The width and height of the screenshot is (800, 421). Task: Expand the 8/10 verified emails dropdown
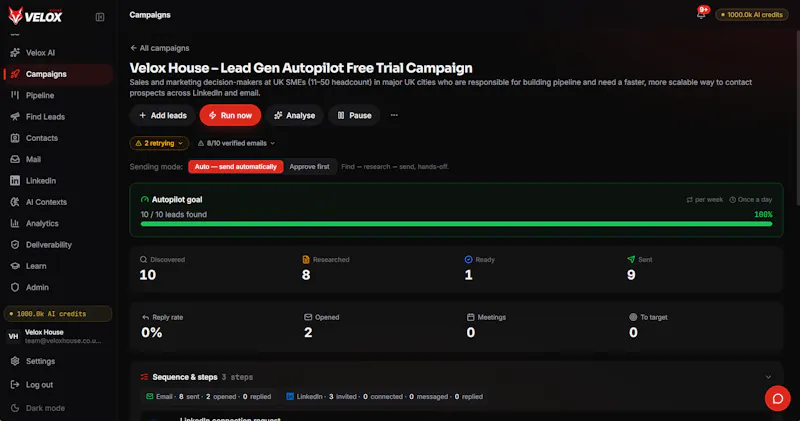[x=236, y=143]
